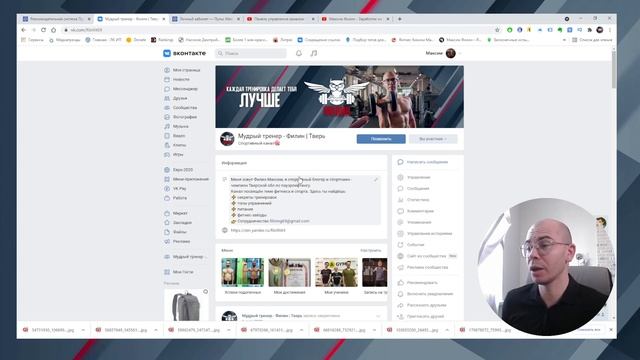Open Моя страница in VK sidebar

click(x=182, y=70)
